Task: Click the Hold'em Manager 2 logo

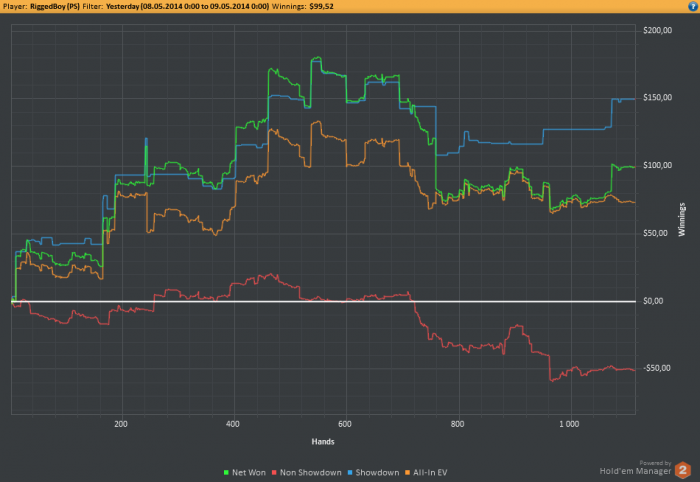Action: [683, 470]
